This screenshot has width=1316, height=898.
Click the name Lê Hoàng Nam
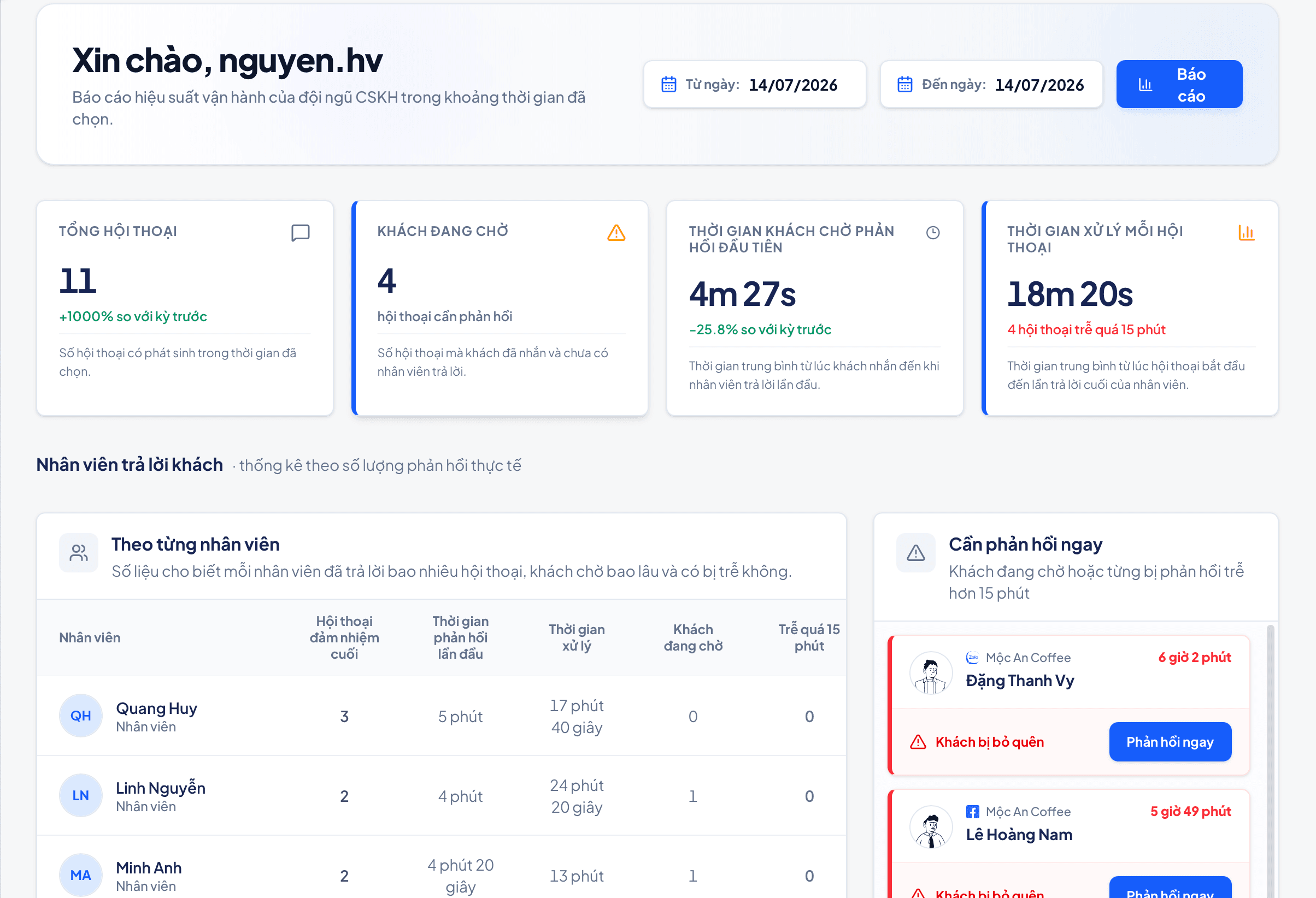pyautogui.click(x=1019, y=835)
